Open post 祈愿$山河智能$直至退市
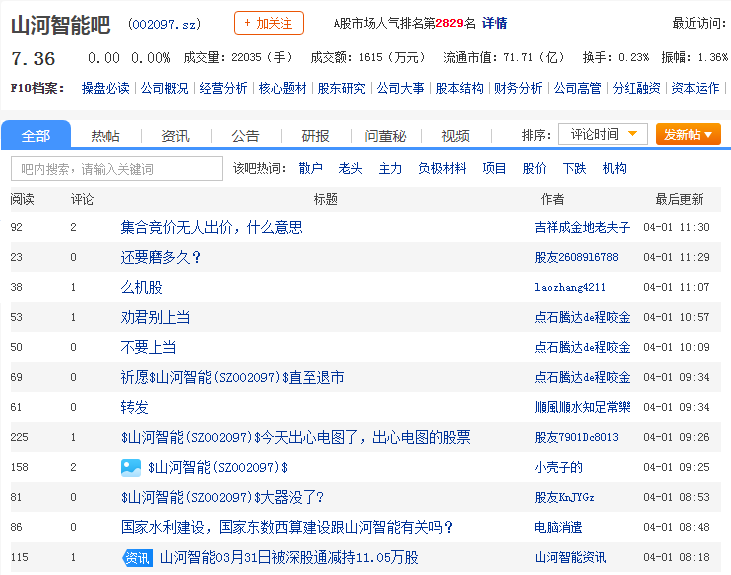Image resolution: width=731 pixels, height=575 pixels. point(232,377)
